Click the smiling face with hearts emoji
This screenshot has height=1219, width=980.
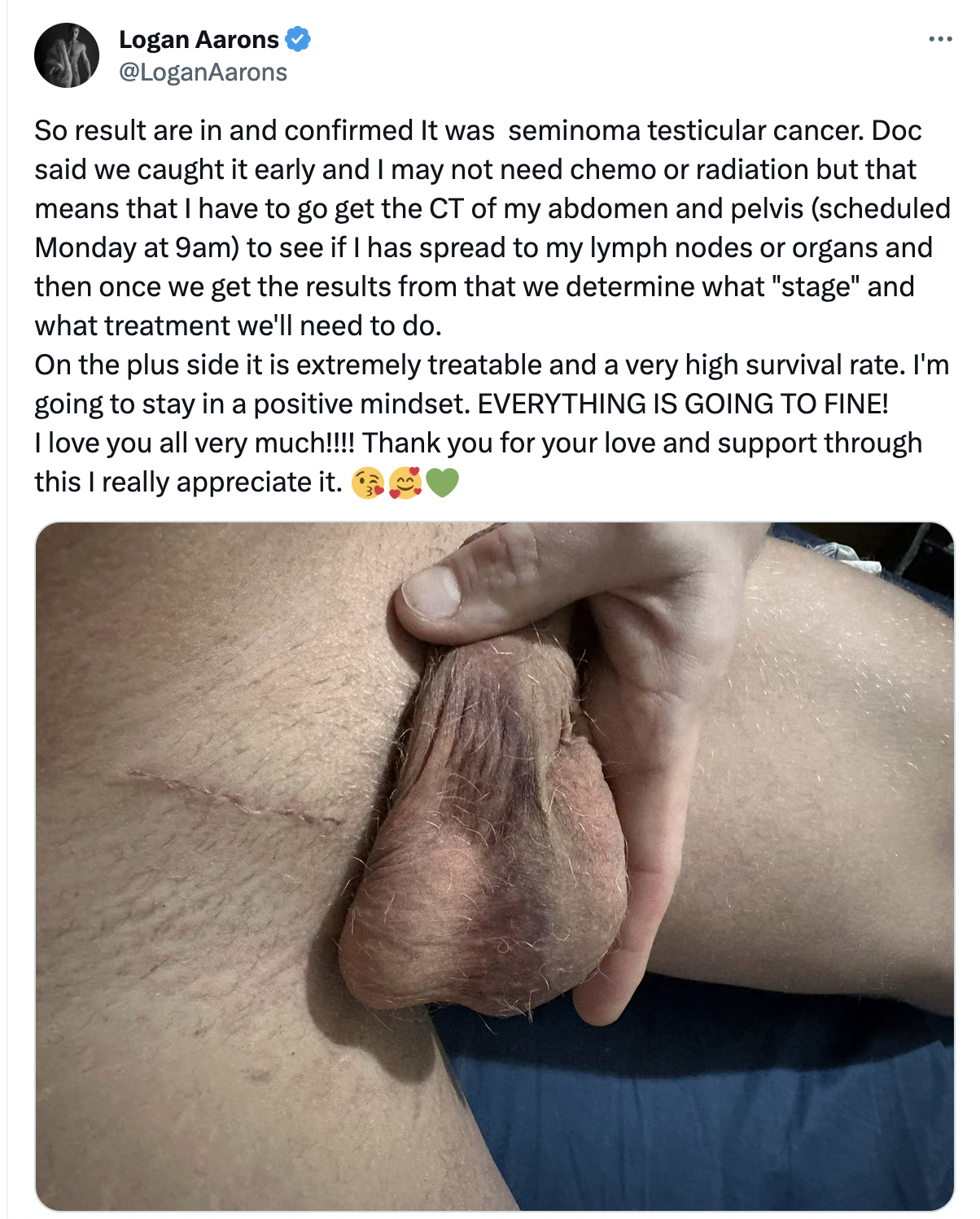pos(405,483)
